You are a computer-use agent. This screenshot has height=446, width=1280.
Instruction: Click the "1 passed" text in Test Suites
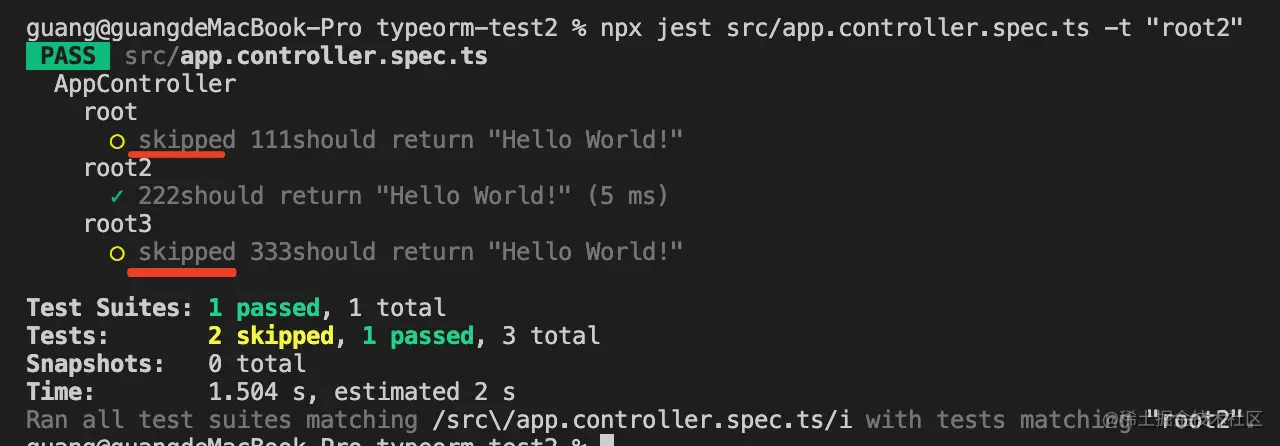point(264,308)
